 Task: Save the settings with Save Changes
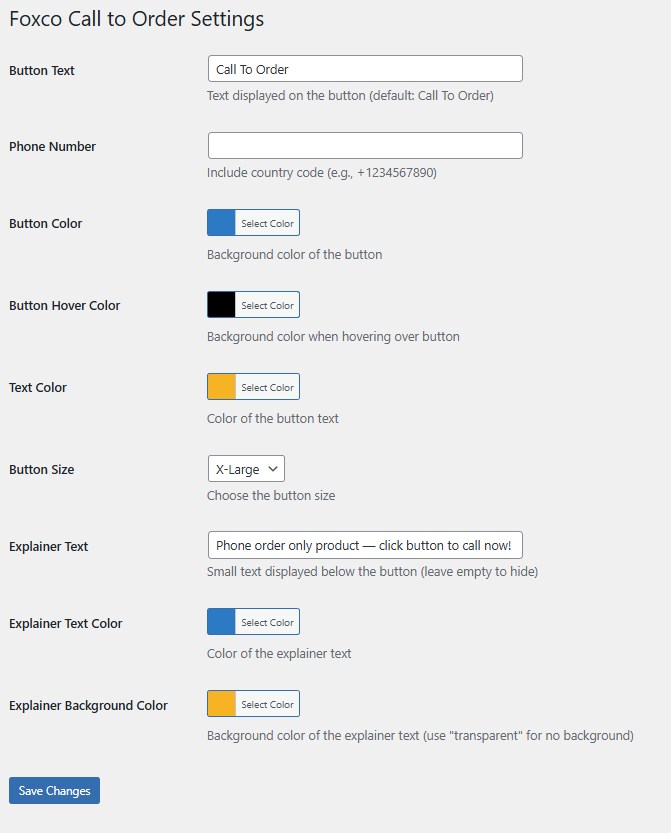pyautogui.click(x=54, y=791)
